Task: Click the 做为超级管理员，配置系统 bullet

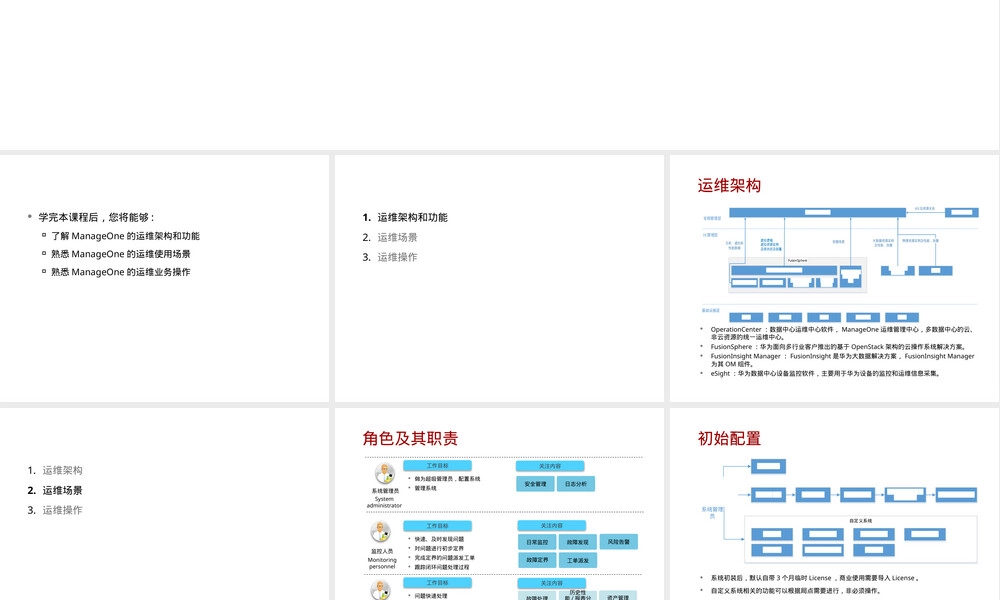Action: [x=447, y=479]
